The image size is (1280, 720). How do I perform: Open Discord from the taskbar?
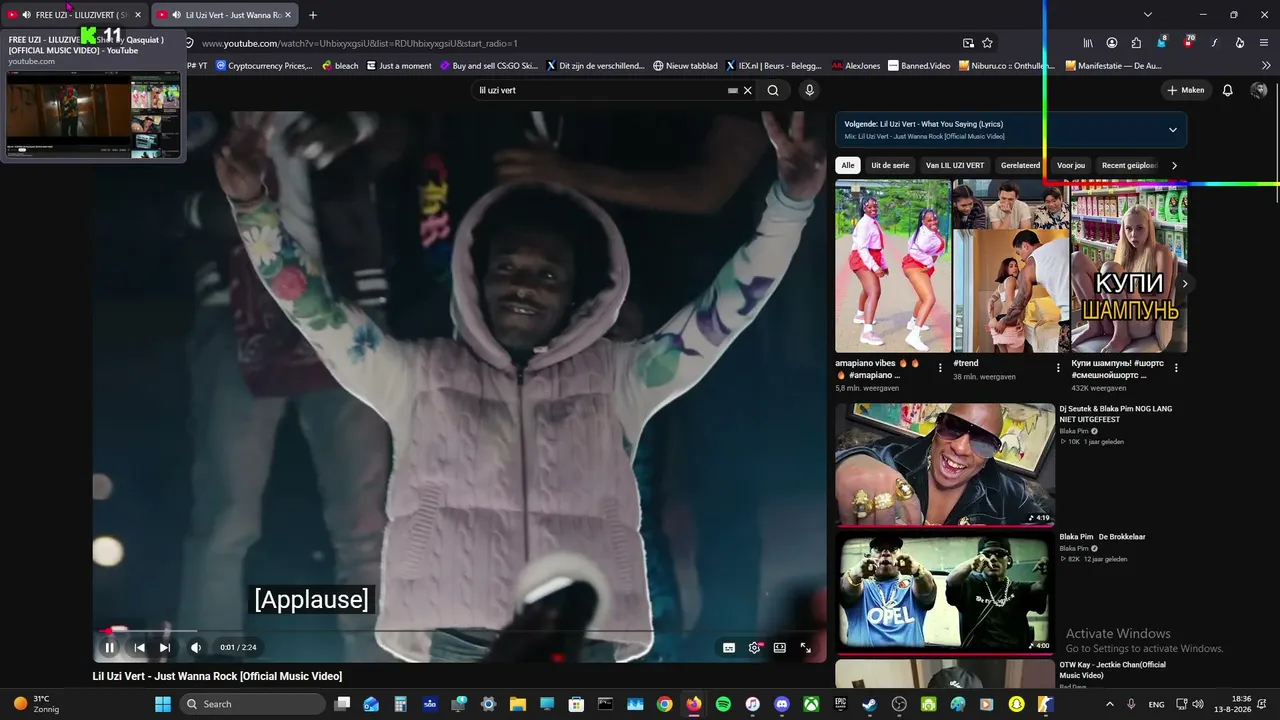[x=782, y=704]
